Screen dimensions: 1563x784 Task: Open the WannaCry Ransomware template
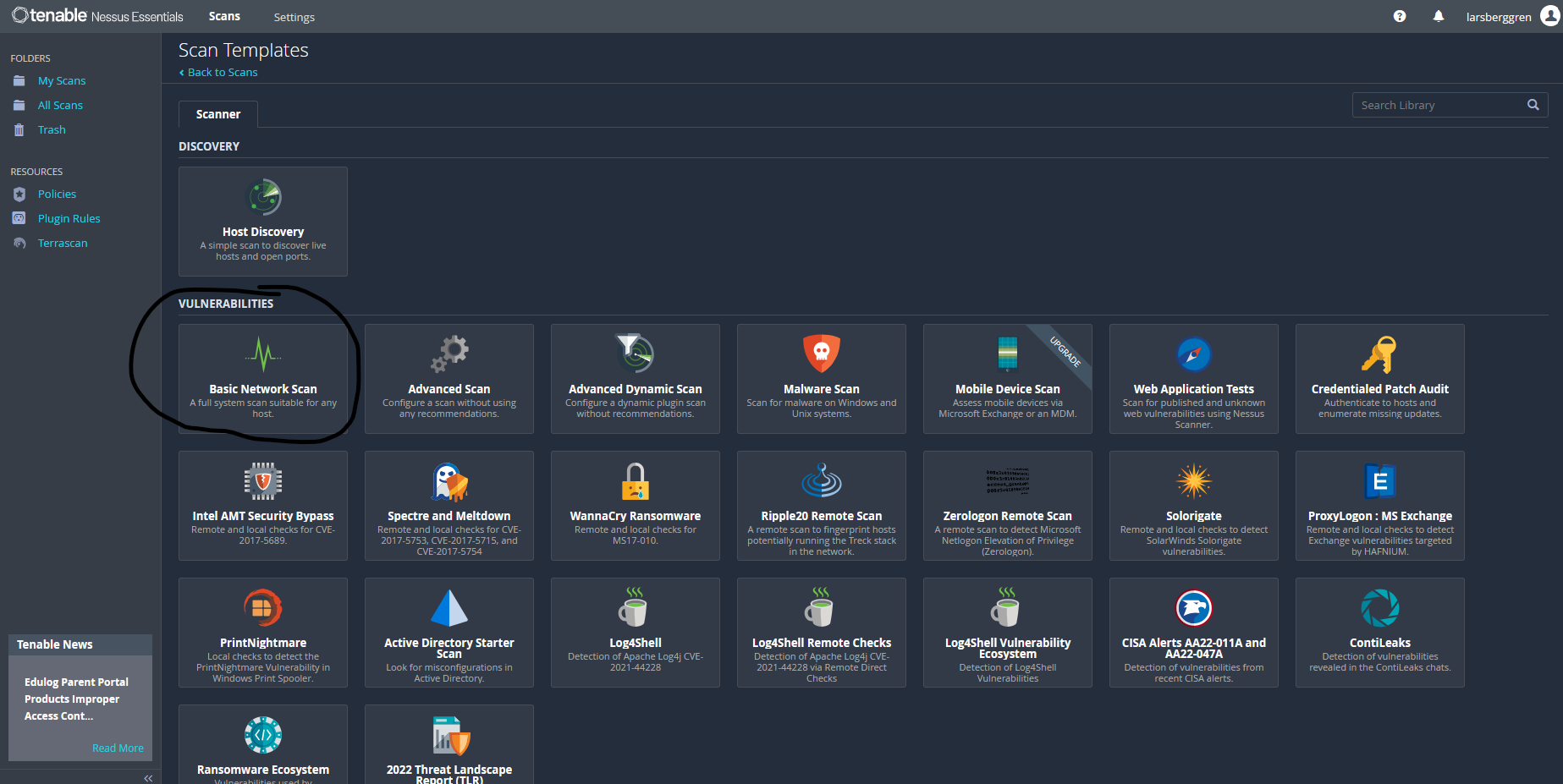[635, 505]
